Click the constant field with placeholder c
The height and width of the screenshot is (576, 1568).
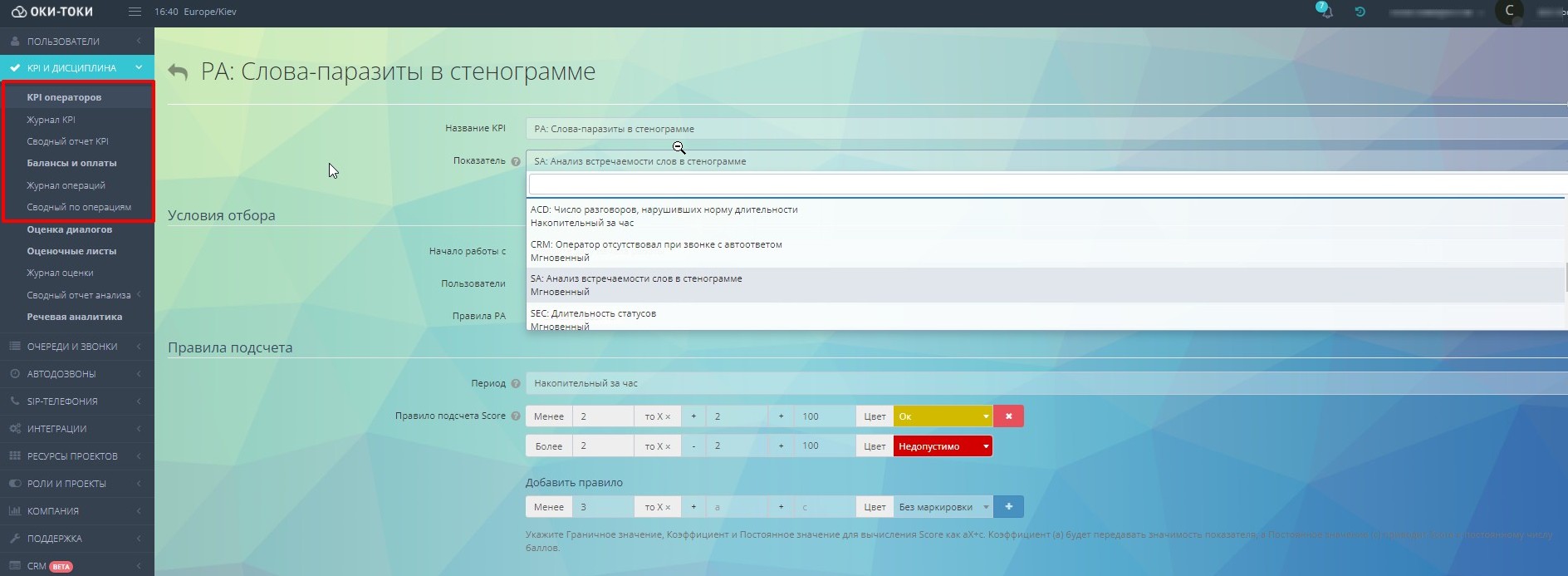[x=825, y=506]
